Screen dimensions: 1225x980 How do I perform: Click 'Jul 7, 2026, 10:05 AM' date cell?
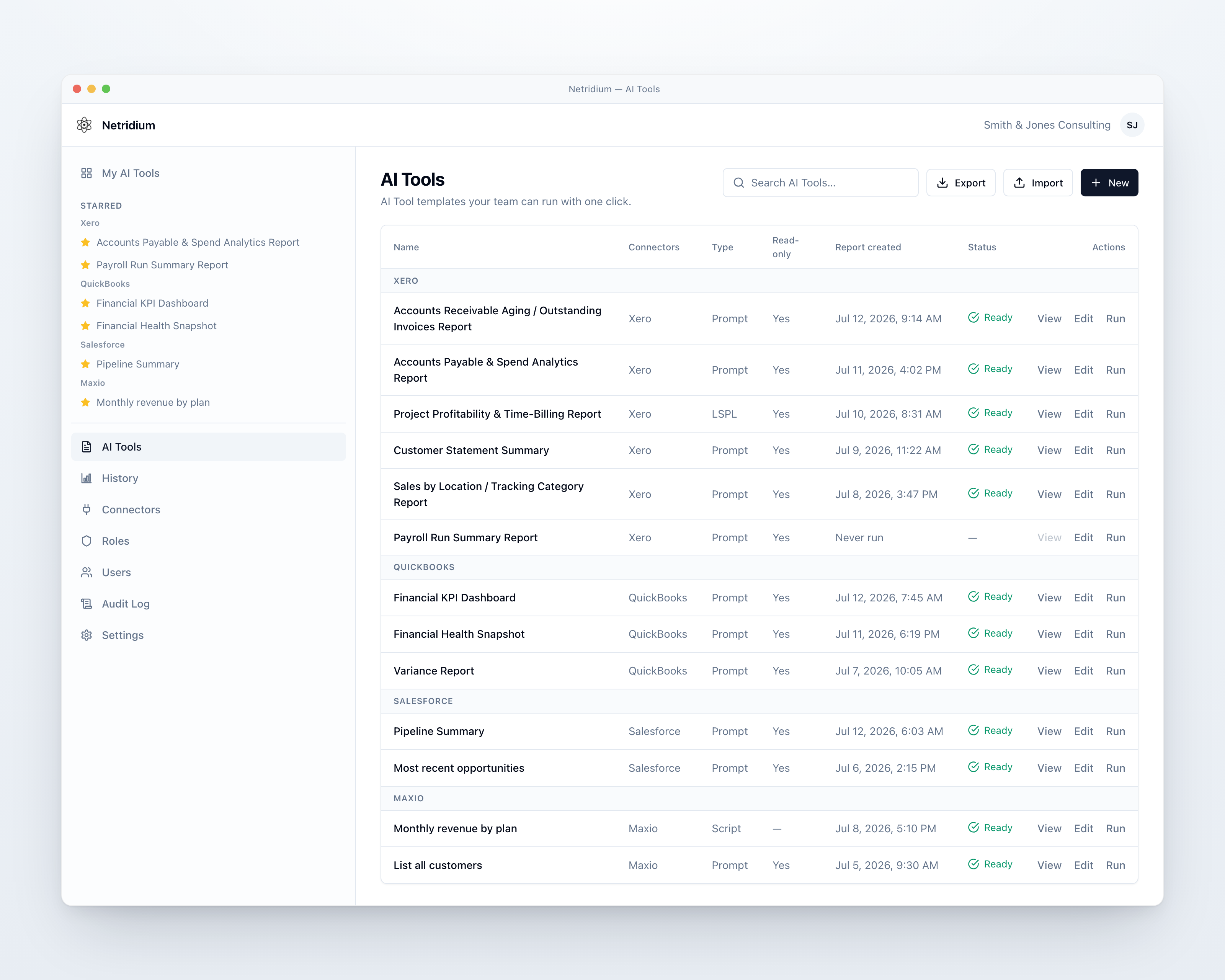pyautogui.click(x=888, y=671)
